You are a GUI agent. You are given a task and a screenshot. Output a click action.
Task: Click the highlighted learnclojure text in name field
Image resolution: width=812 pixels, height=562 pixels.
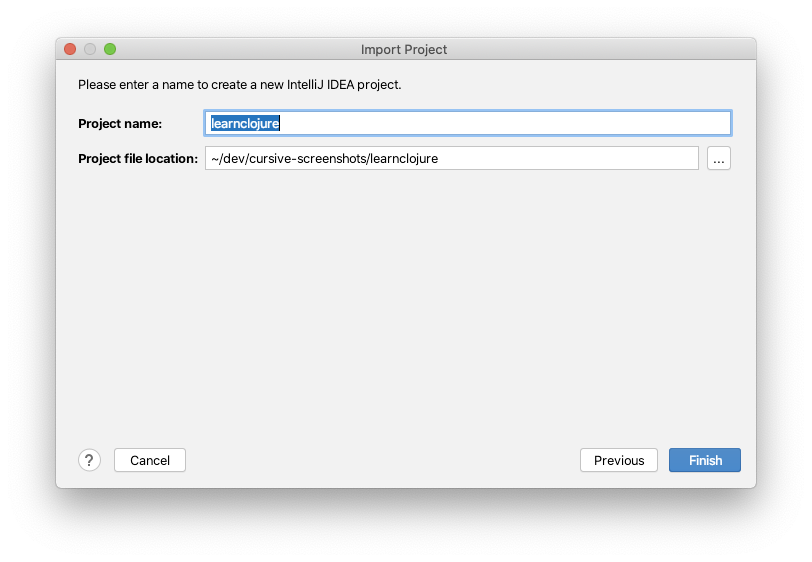[245, 123]
